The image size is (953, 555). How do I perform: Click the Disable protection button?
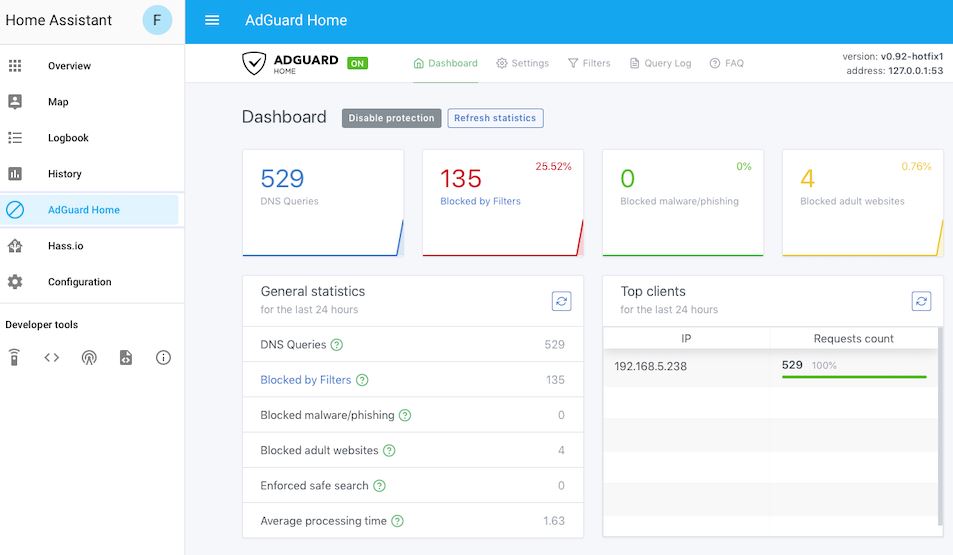(x=391, y=118)
